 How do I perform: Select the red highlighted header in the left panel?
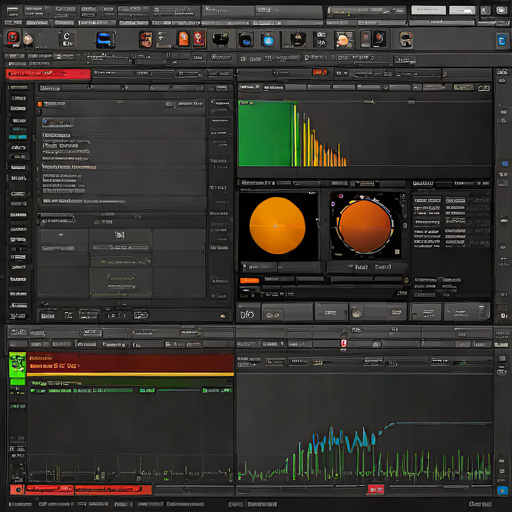pyautogui.click(x=48, y=74)
